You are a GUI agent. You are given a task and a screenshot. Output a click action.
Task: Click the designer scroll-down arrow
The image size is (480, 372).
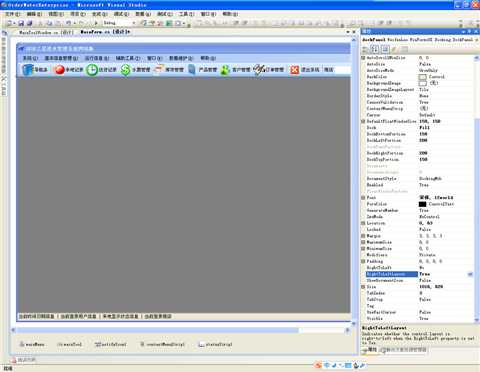tap(354, 323)
